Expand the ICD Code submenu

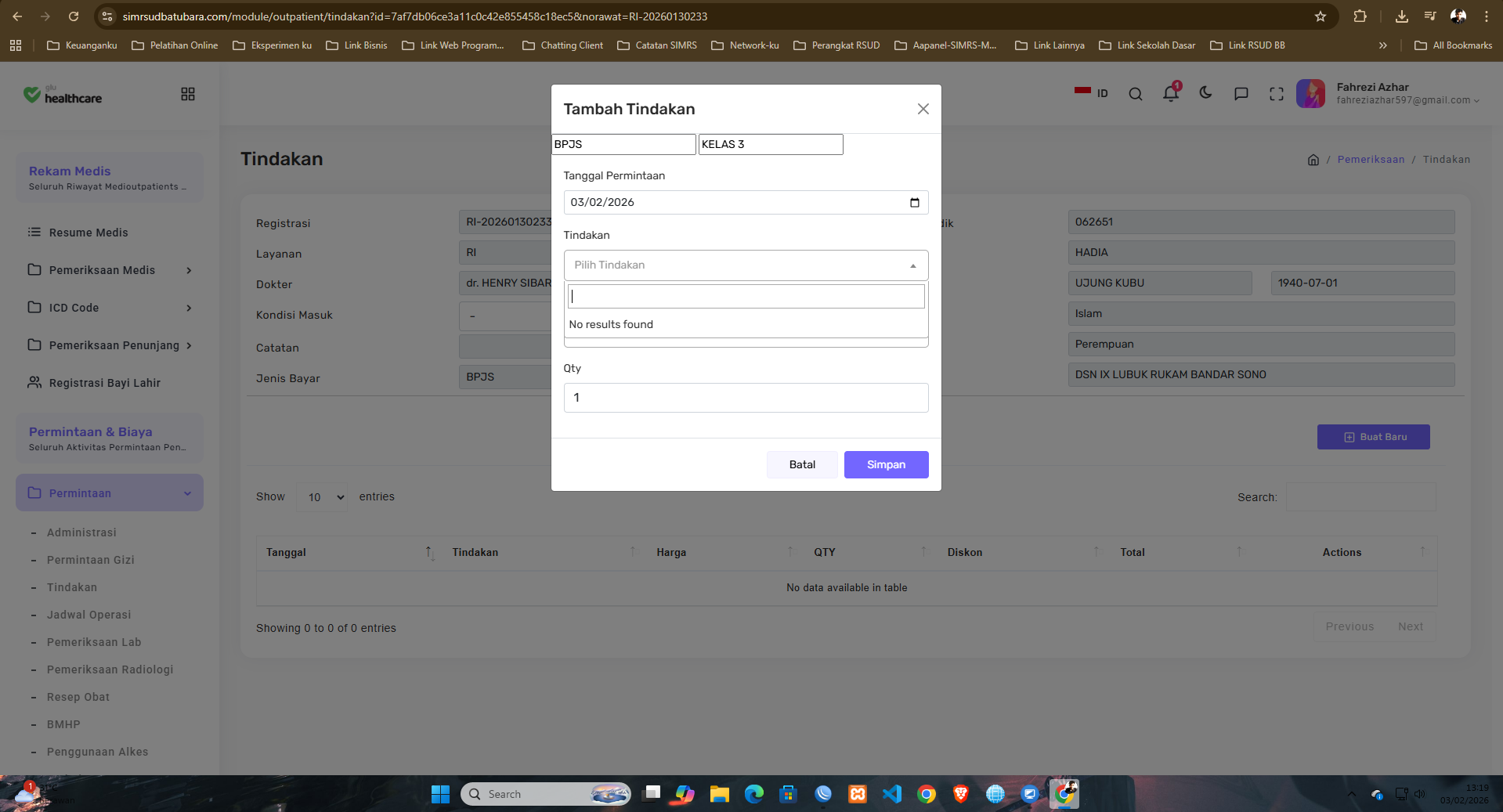(x=110, y=308)
